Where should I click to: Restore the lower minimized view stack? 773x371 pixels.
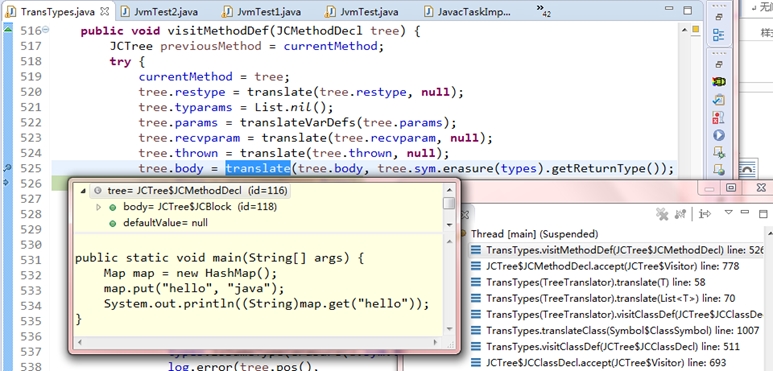(719, 64)
